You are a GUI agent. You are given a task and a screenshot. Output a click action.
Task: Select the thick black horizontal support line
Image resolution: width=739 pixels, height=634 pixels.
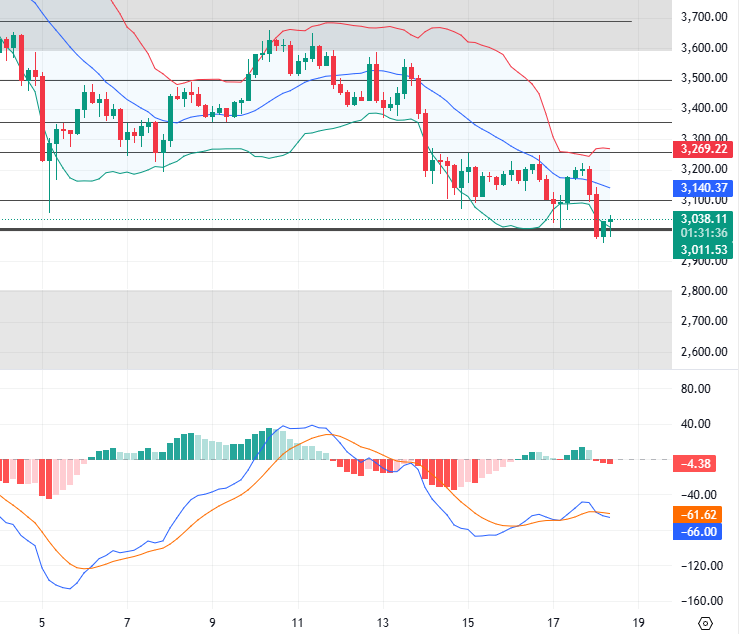pyautogui.click(x=300, y=230)
